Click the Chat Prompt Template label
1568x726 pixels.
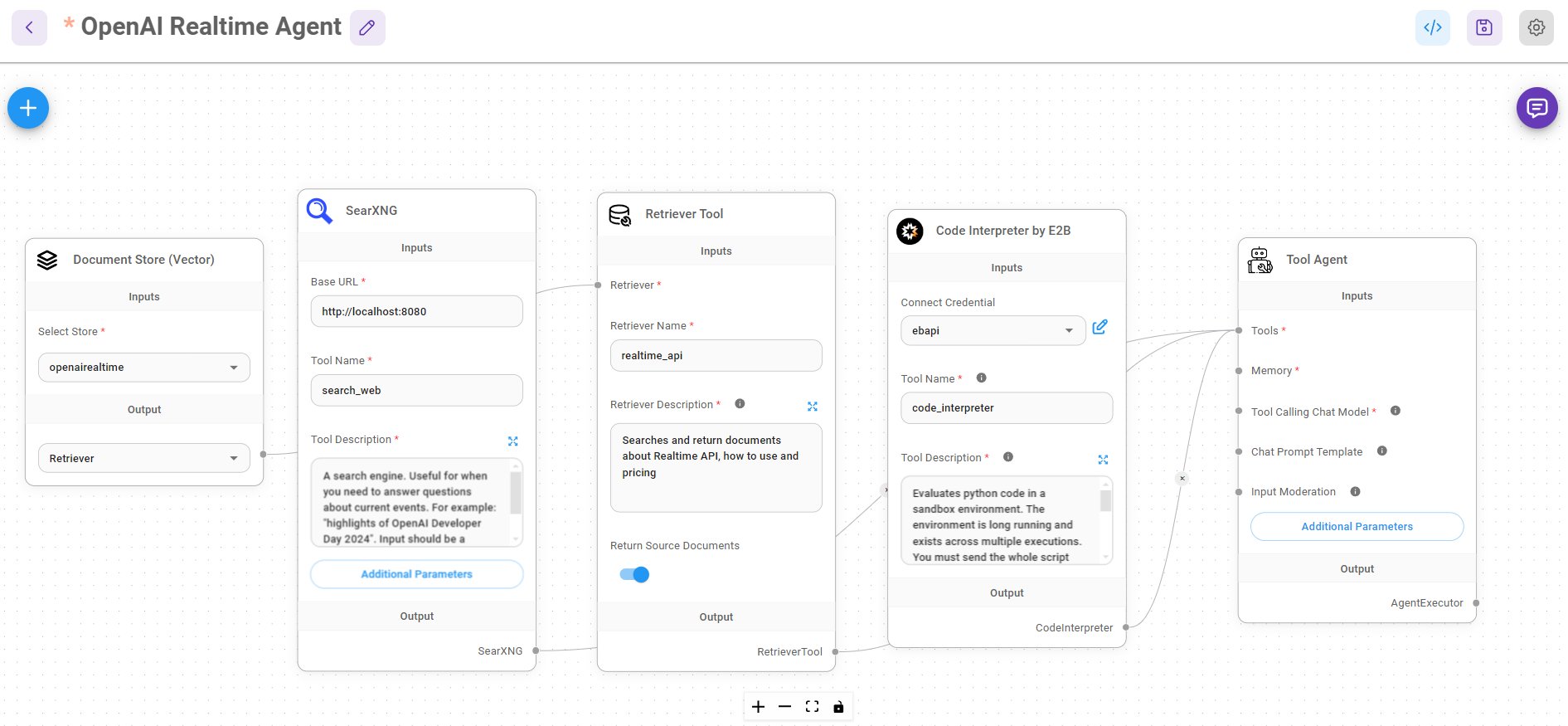pos(1307,451)
